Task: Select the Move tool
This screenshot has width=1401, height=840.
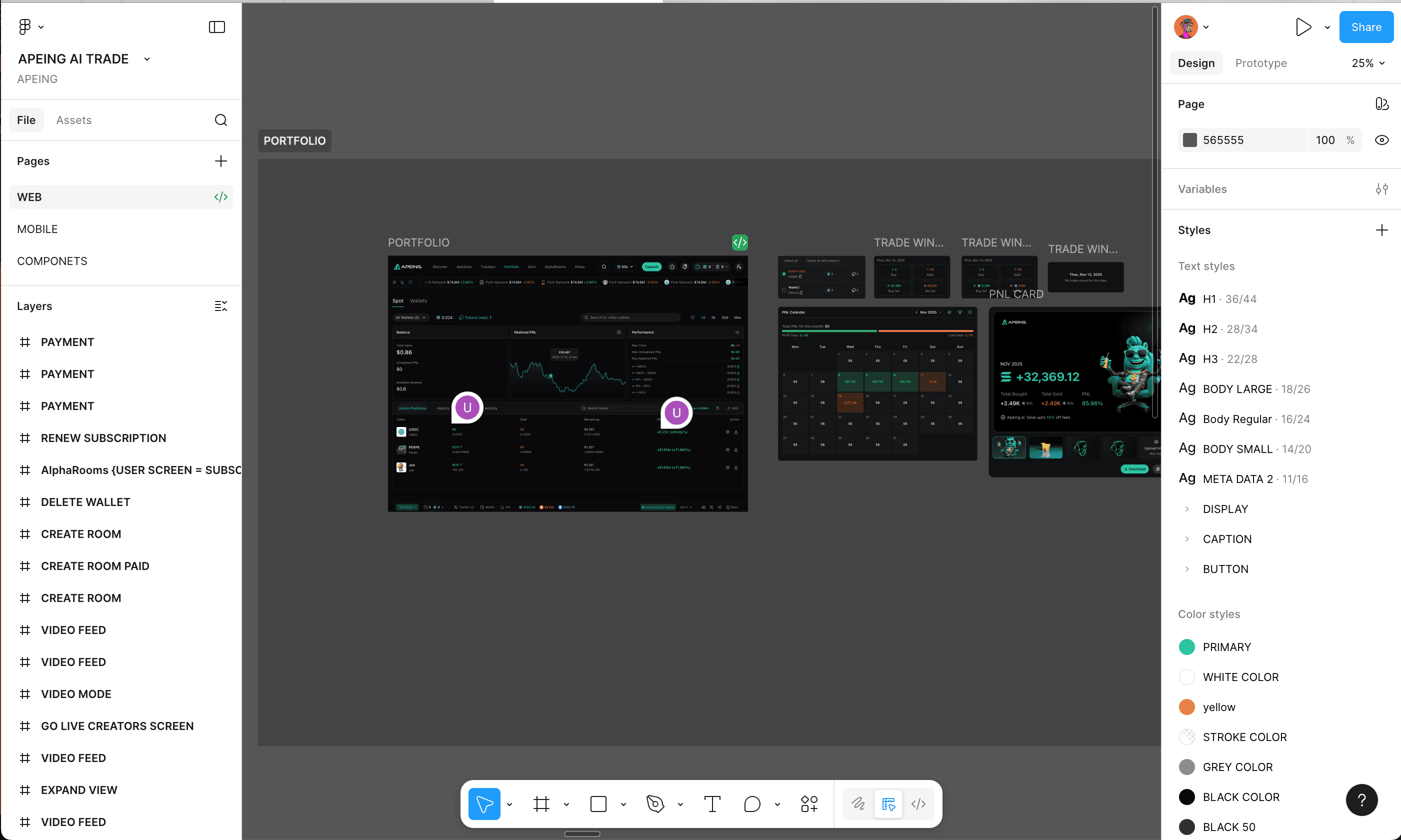Action: click(x=484, y=804)
